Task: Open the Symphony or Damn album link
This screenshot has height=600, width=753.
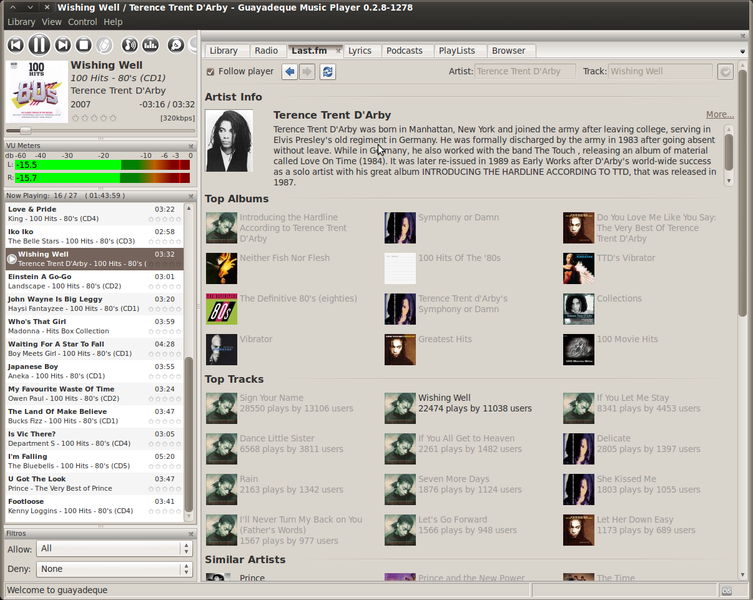Action: click(x=459, y=217)
